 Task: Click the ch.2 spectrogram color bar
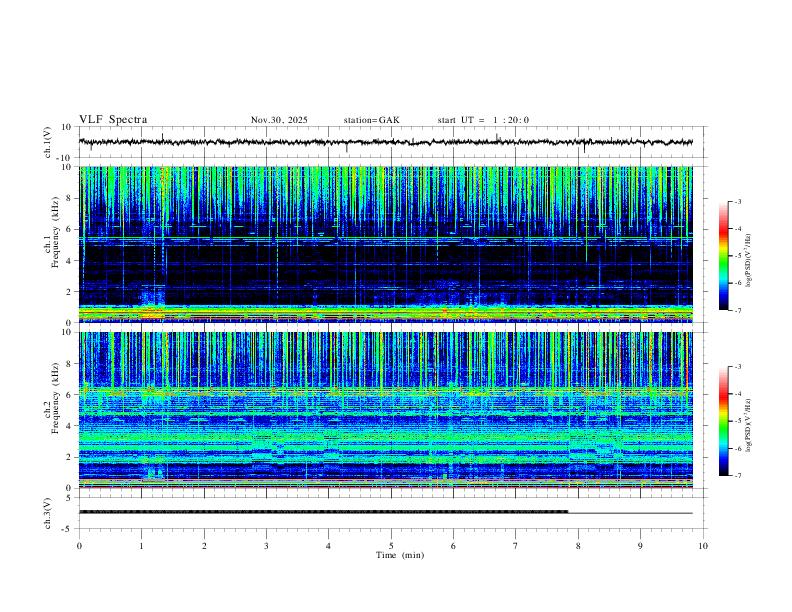[x=723, y=421]
